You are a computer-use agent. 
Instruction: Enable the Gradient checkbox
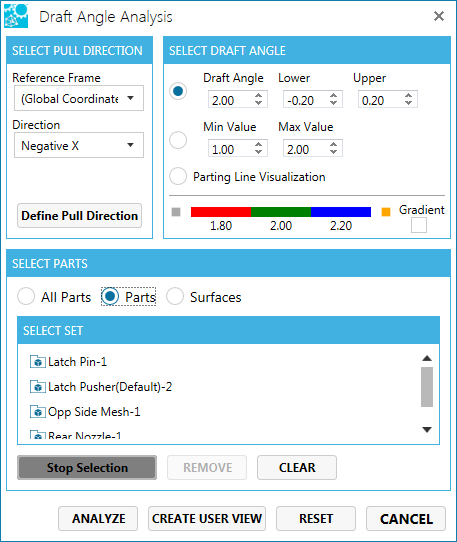[419, 226]
